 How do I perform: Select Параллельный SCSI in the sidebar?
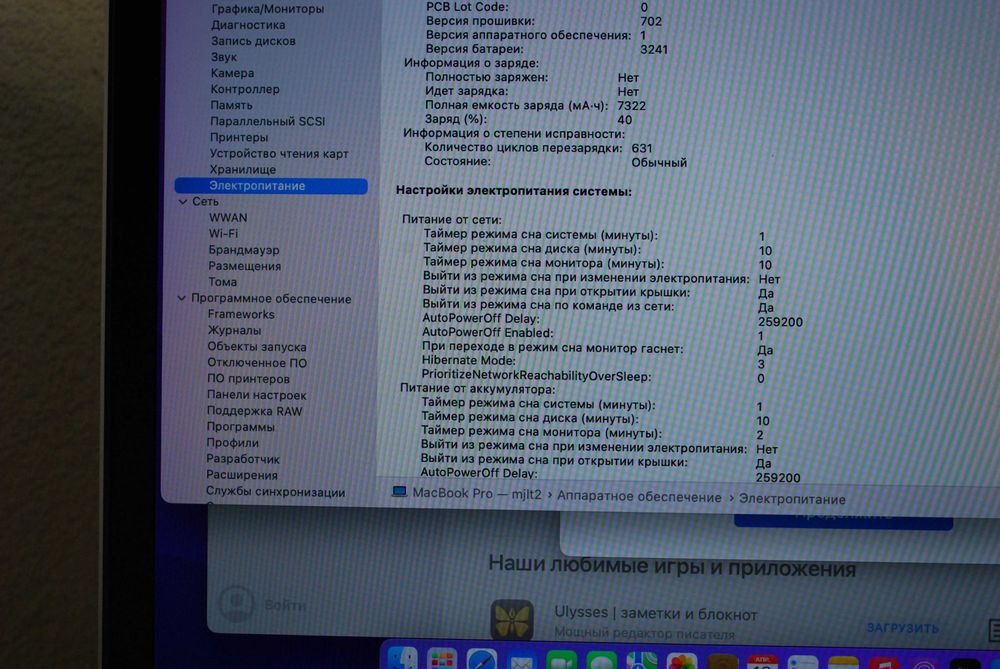click(x=267, y=121)
